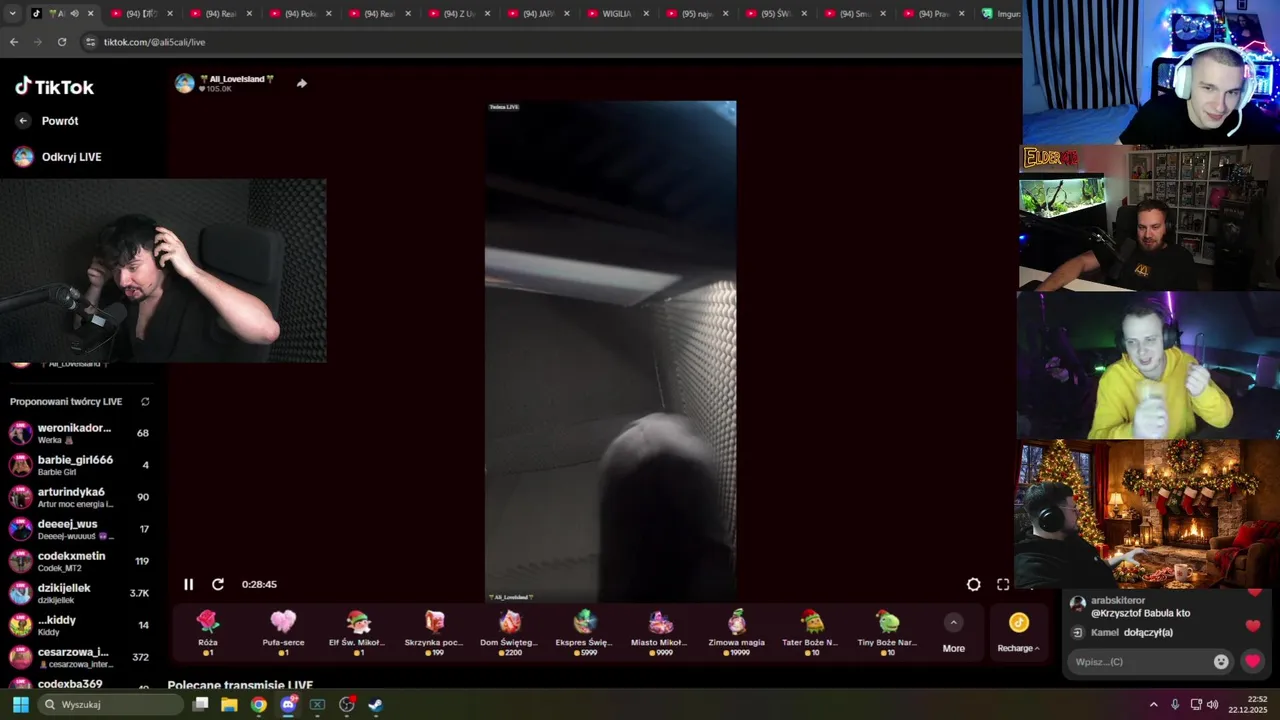Open barbie_girl666 live channel
Image resolution: width=1280 pixels, height=720 pixels.
coord(80,465)
